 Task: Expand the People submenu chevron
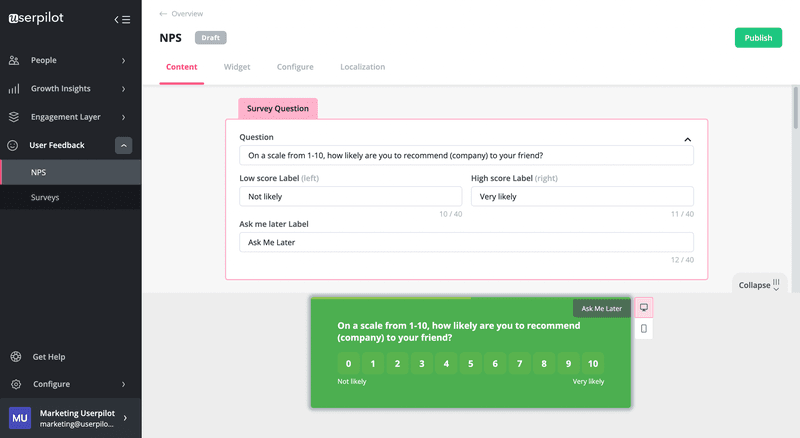click(x=123, y=61)
